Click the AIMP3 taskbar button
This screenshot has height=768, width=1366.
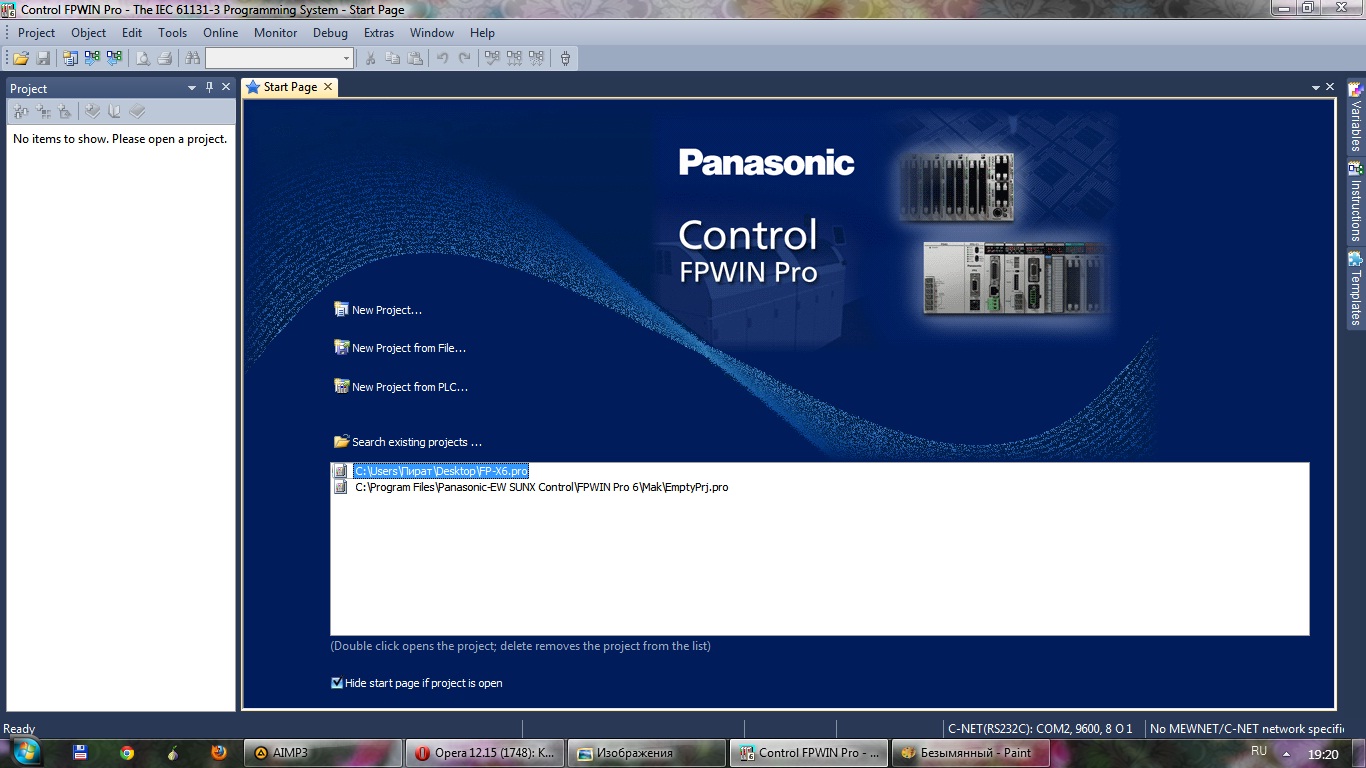point(323,753)
